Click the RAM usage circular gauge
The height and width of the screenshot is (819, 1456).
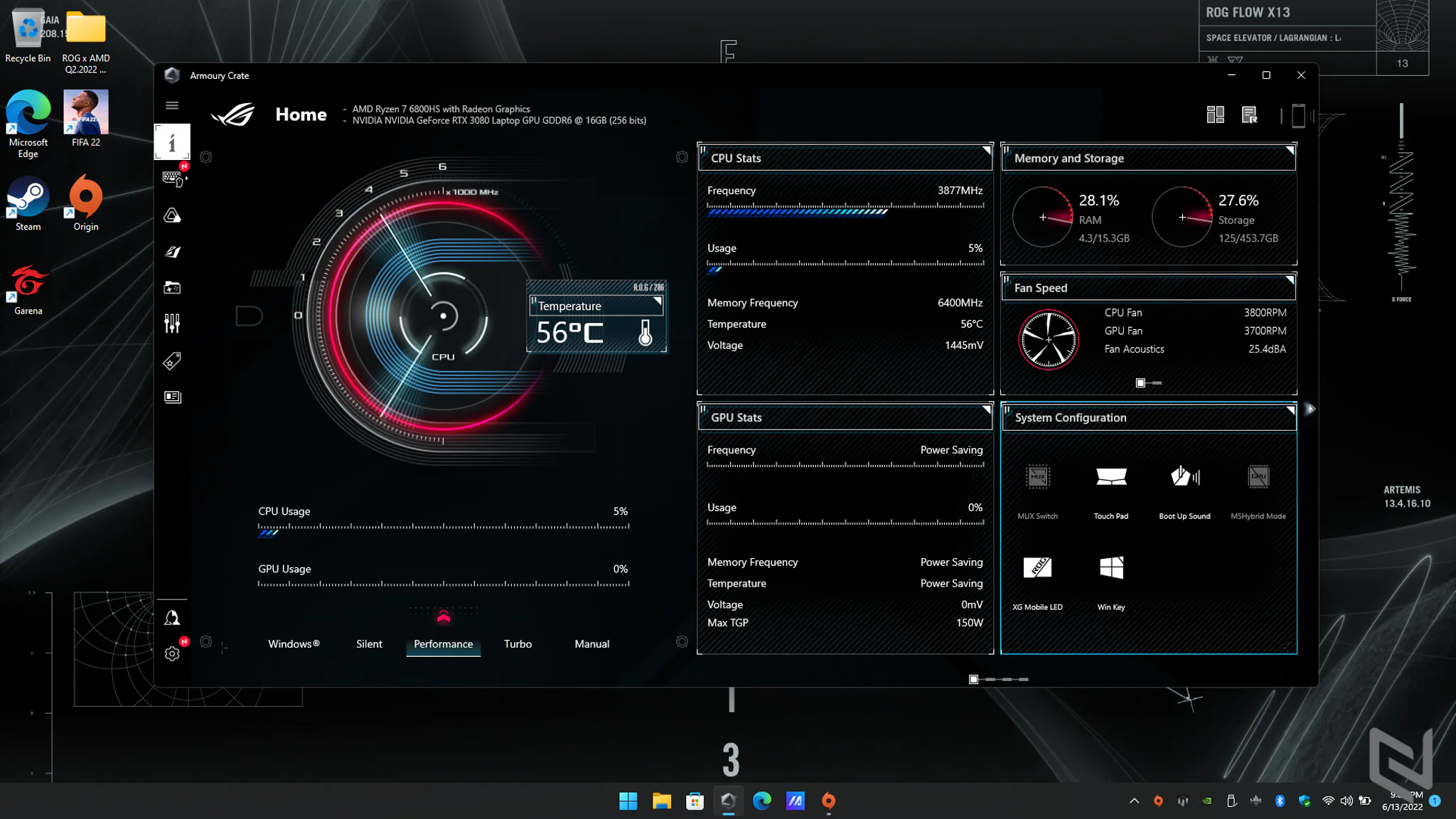point(1043,217)
